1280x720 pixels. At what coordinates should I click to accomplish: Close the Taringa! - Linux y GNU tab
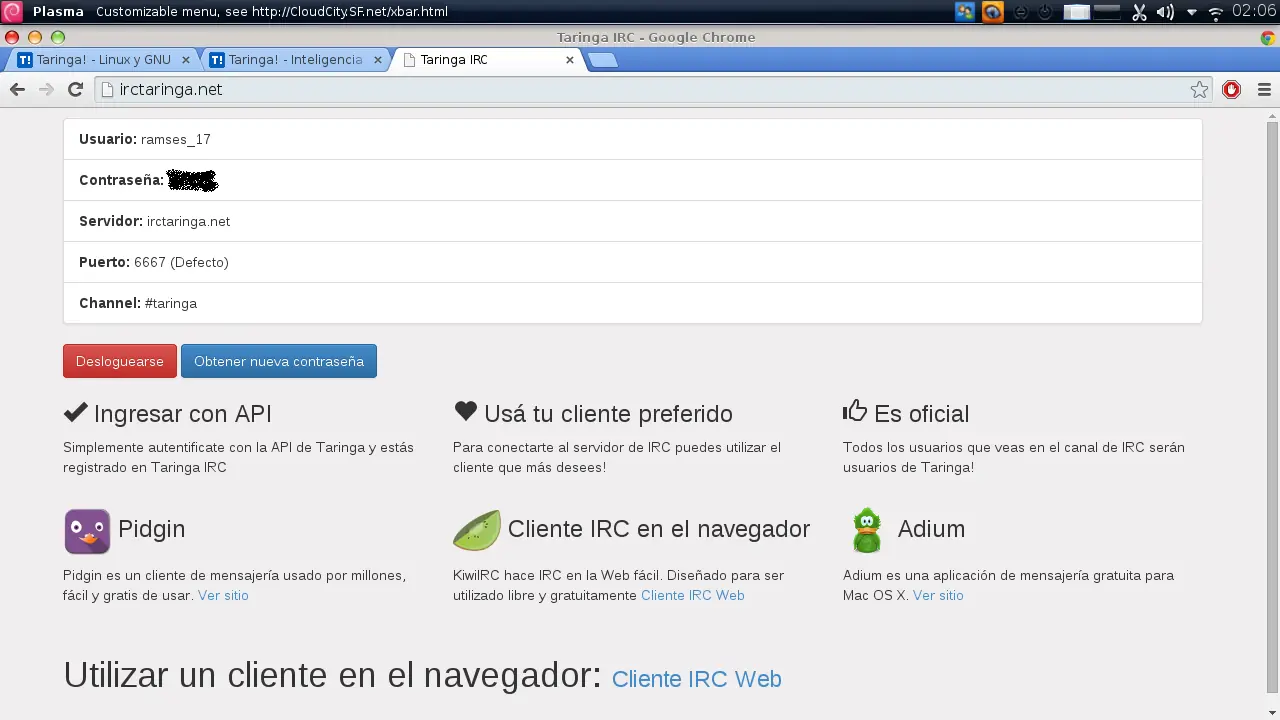coord(185,60)
